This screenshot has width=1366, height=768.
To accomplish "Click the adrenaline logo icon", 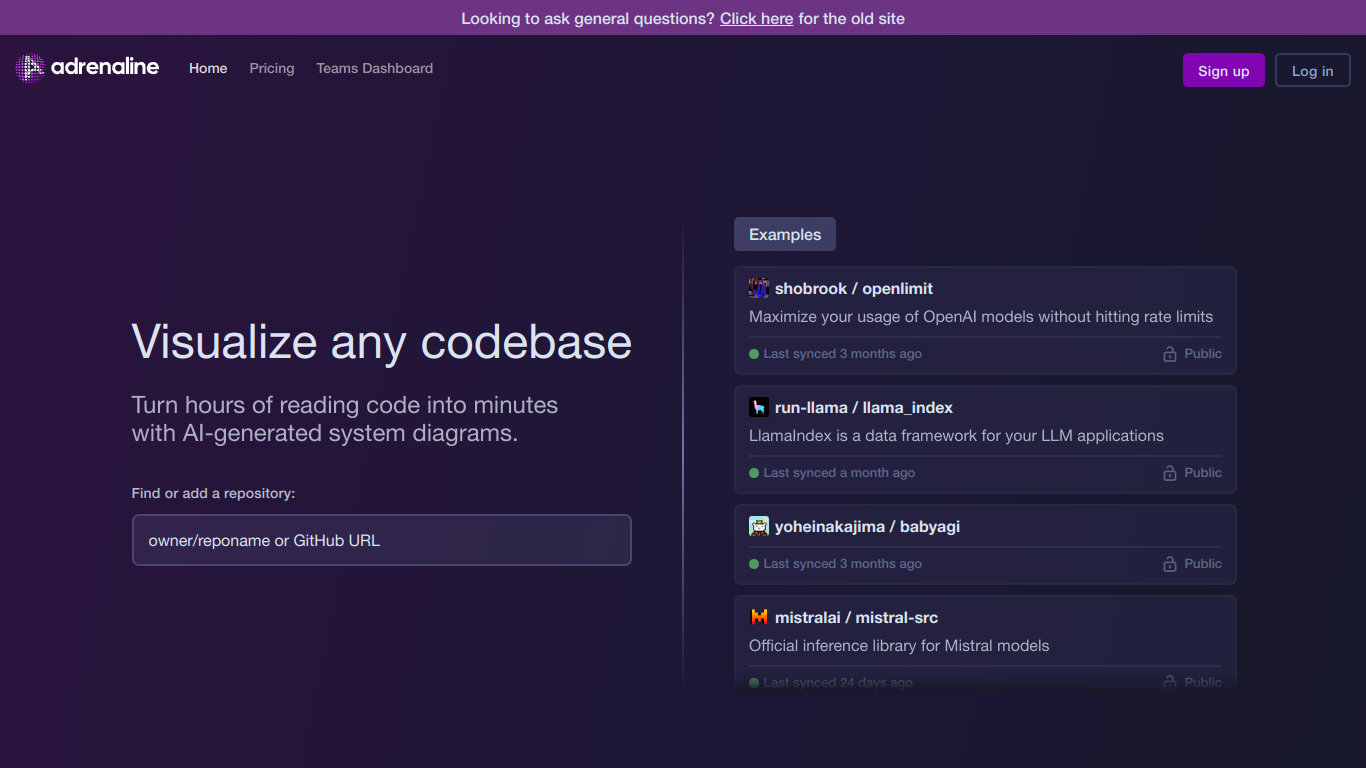I will (30, 68).
